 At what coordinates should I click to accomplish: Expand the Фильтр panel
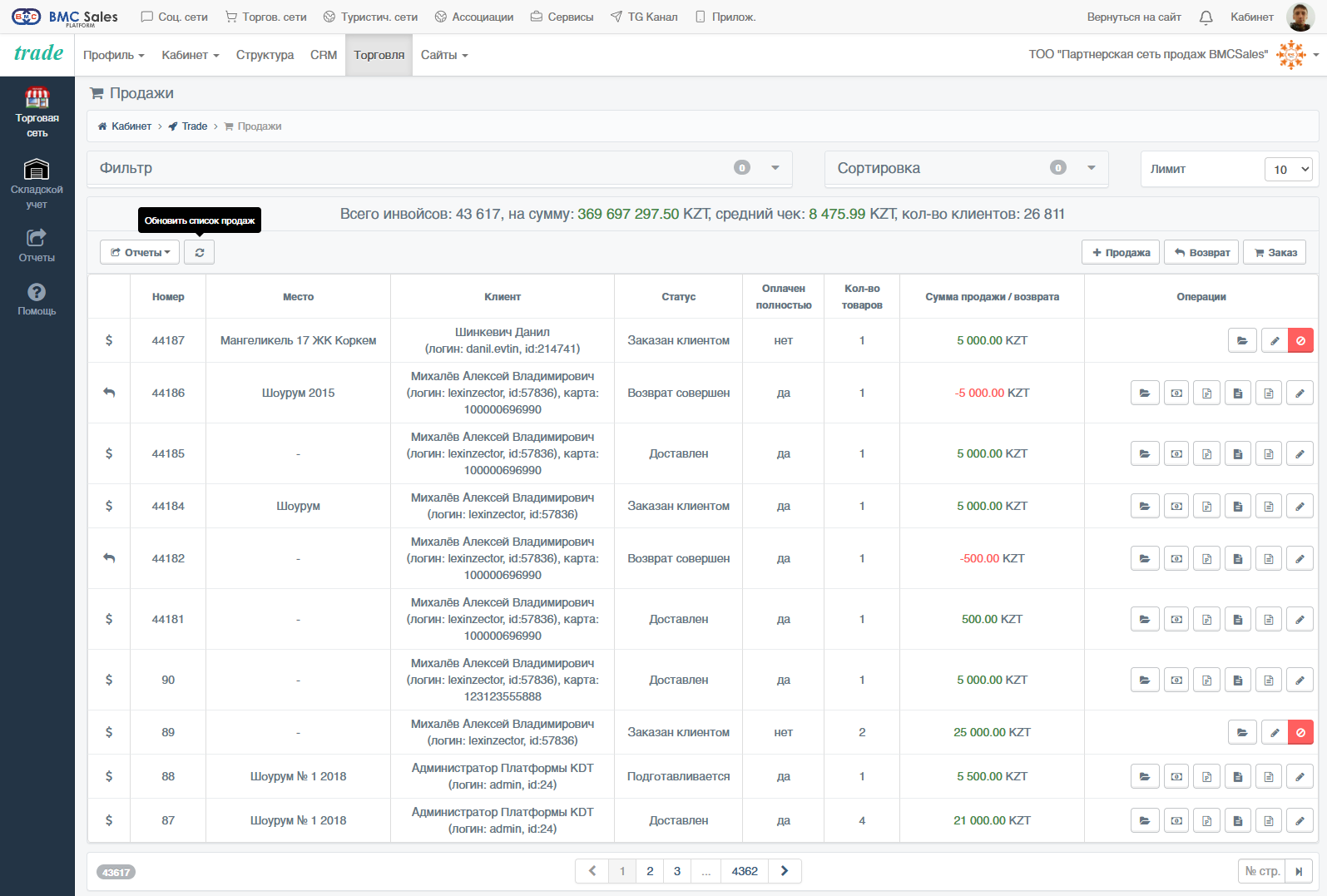[x=439, y=168]
